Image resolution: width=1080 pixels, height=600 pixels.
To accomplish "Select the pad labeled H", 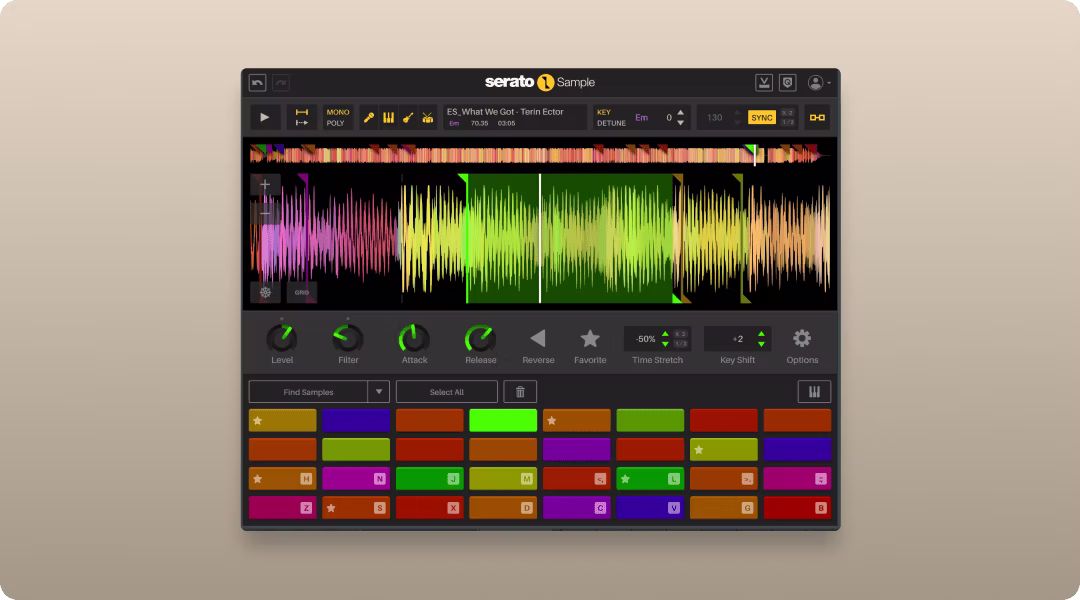I will pyautogui.click(x=282, y=479).
